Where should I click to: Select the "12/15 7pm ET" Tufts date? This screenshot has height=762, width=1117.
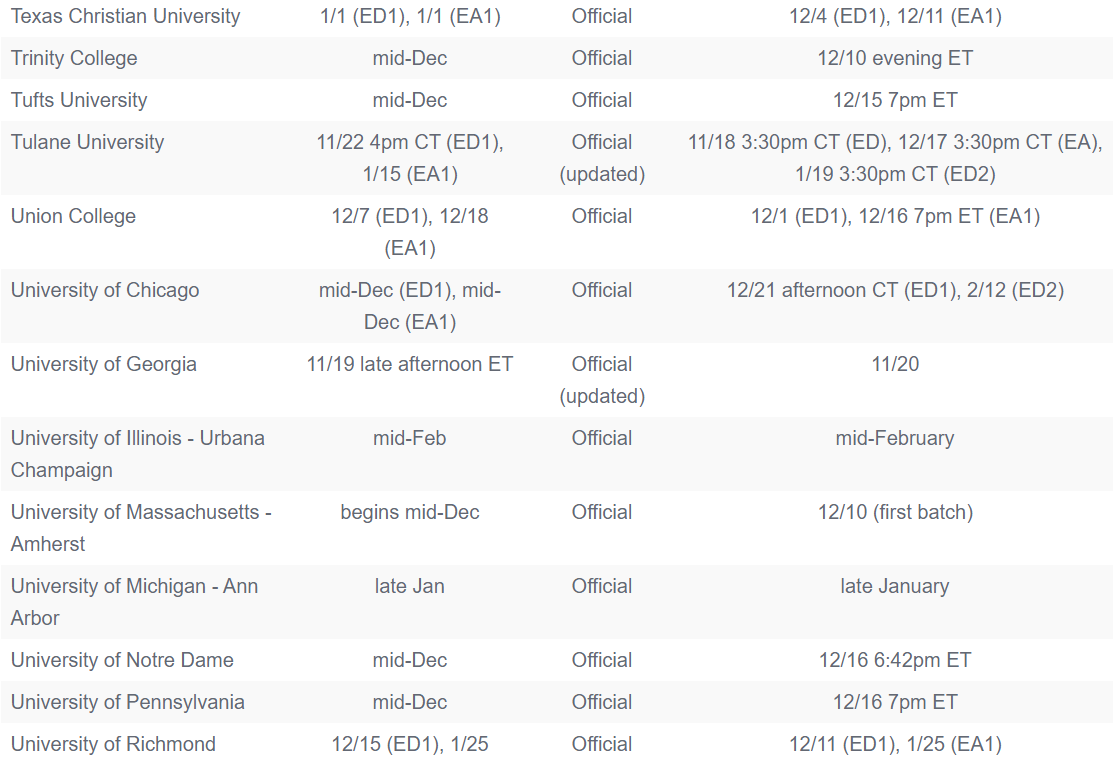coord(895,100)
